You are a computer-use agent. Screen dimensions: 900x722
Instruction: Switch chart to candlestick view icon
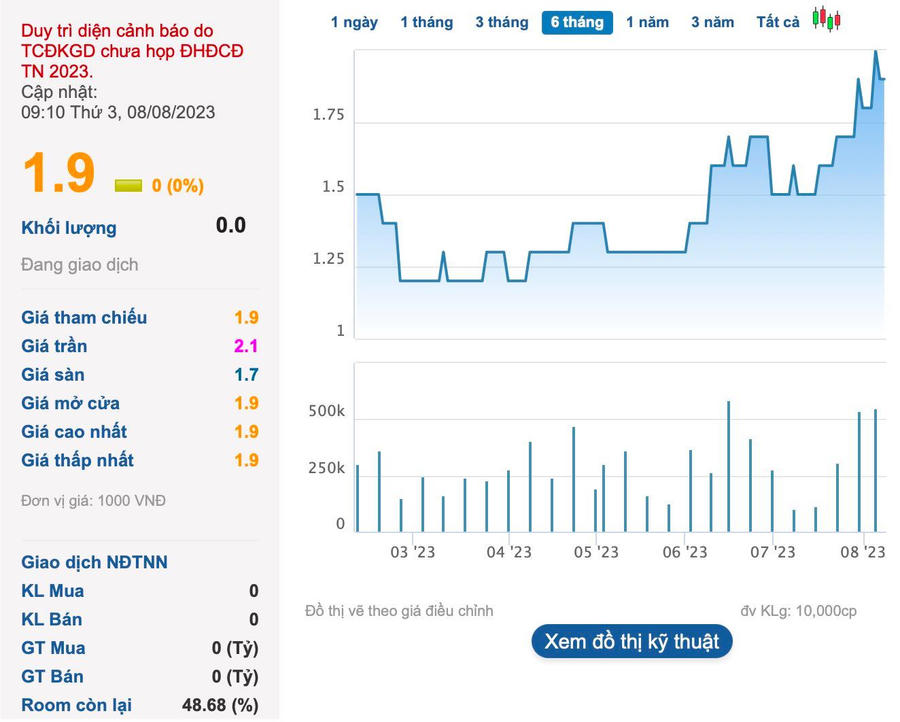coord(826,19)
